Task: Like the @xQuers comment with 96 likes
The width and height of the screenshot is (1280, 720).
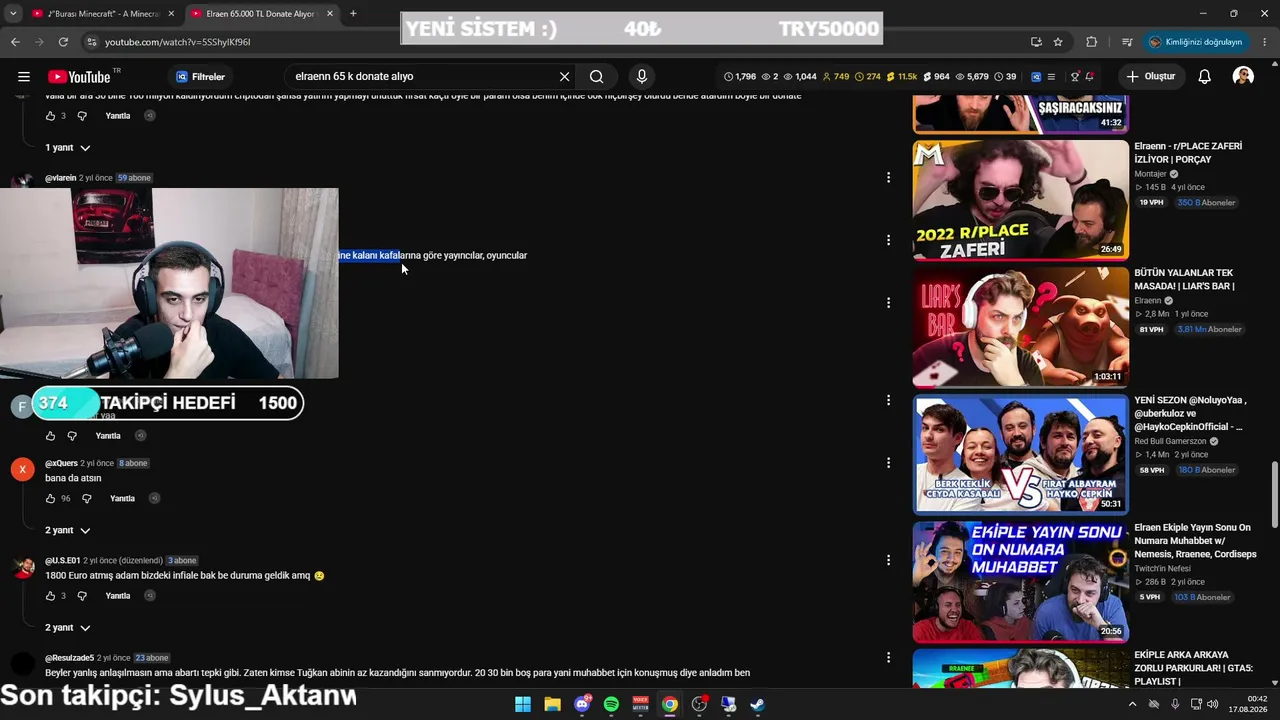Action: [x=50, y=498]
